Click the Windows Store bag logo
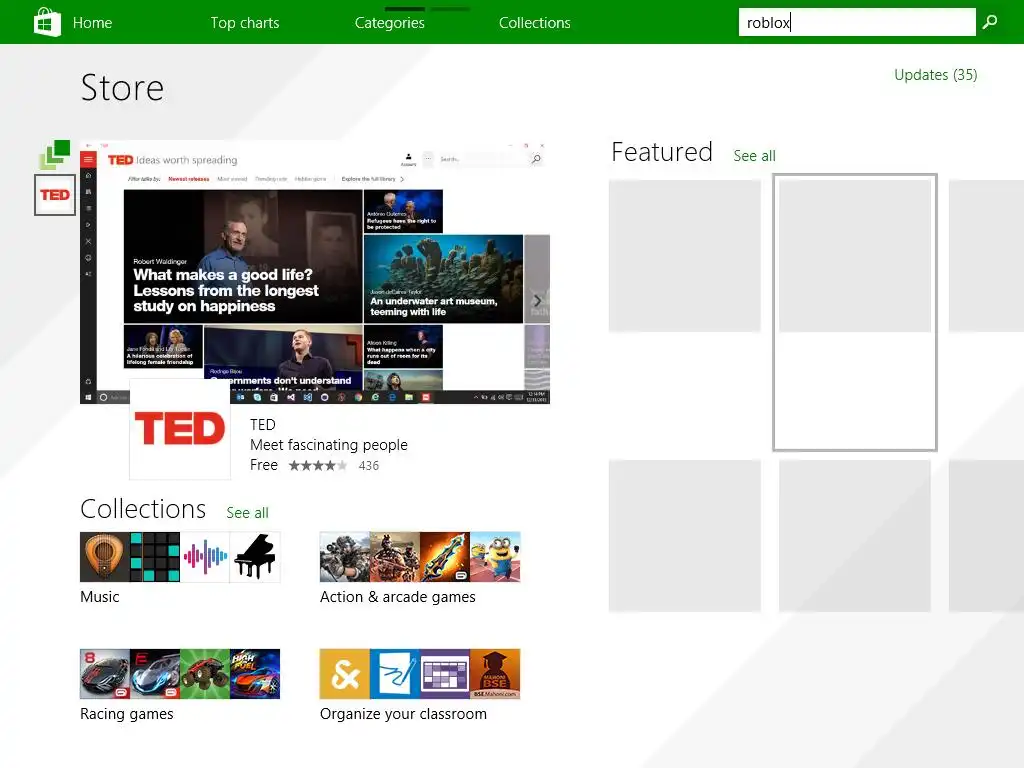The image size is (1024, 768). pos(47,22)
